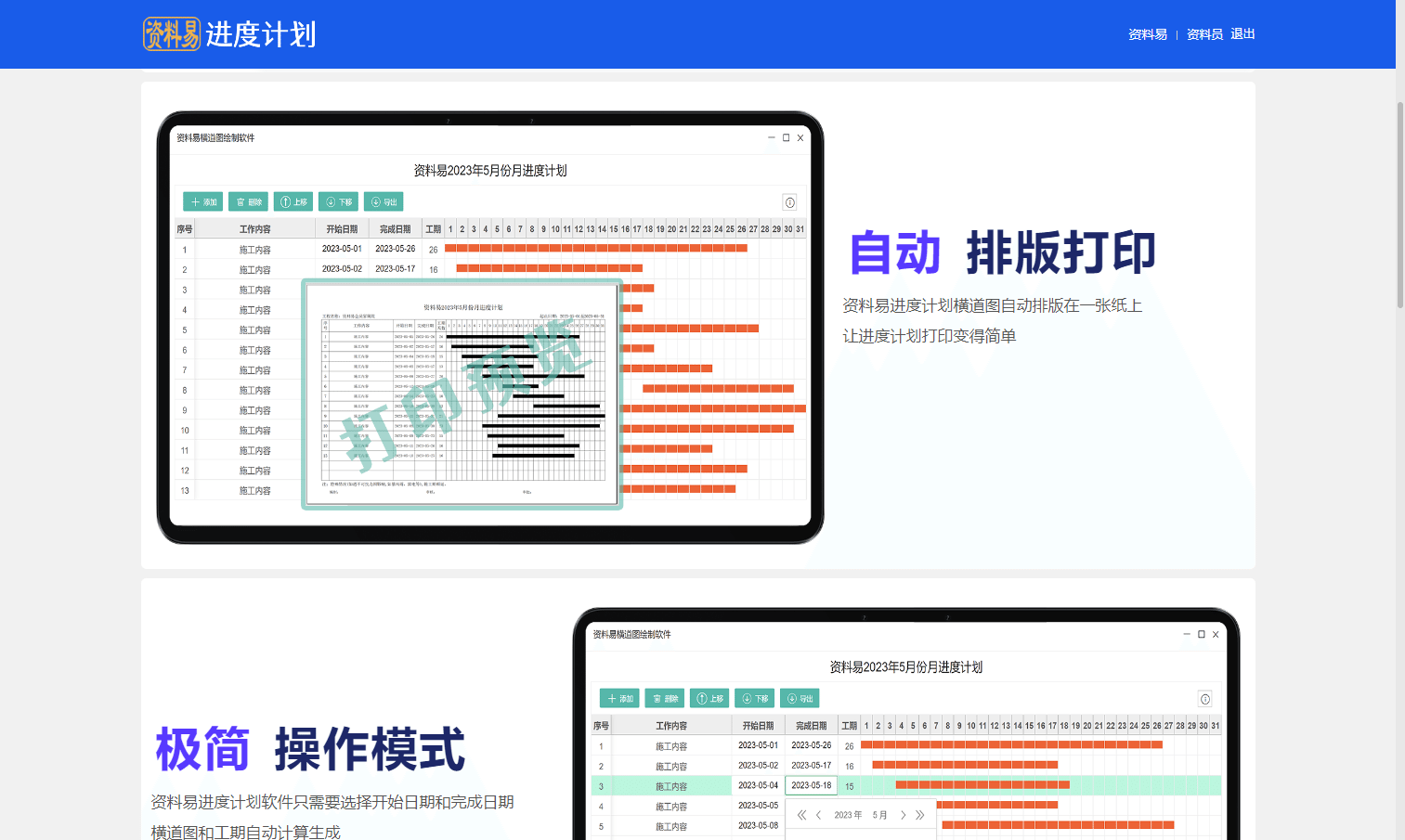Click 下移 (move down) in the upper Gantt window
Viewport: 1405px width, 840px height.
click(x=338, y=201)
